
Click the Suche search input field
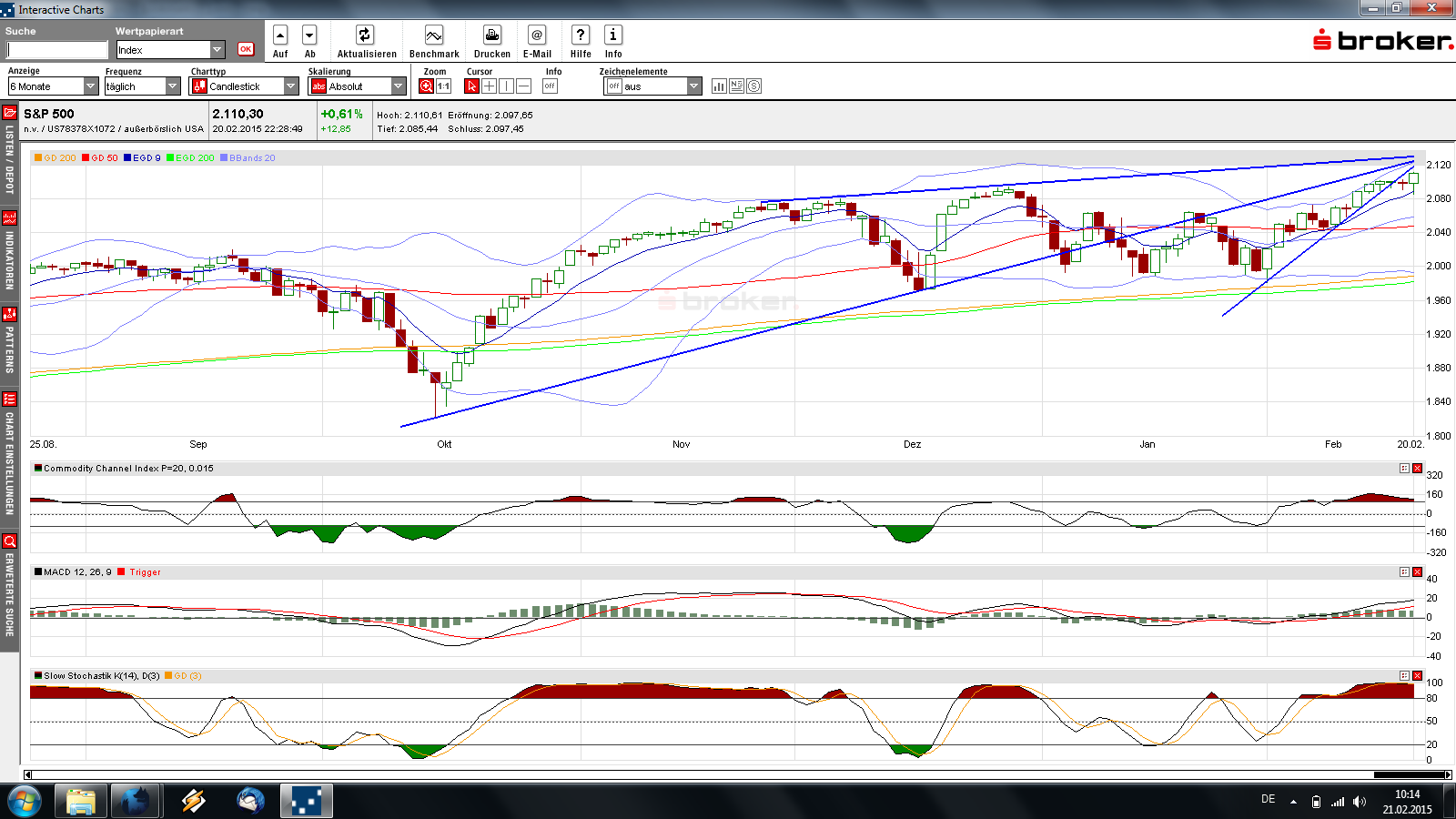[57, 50]
